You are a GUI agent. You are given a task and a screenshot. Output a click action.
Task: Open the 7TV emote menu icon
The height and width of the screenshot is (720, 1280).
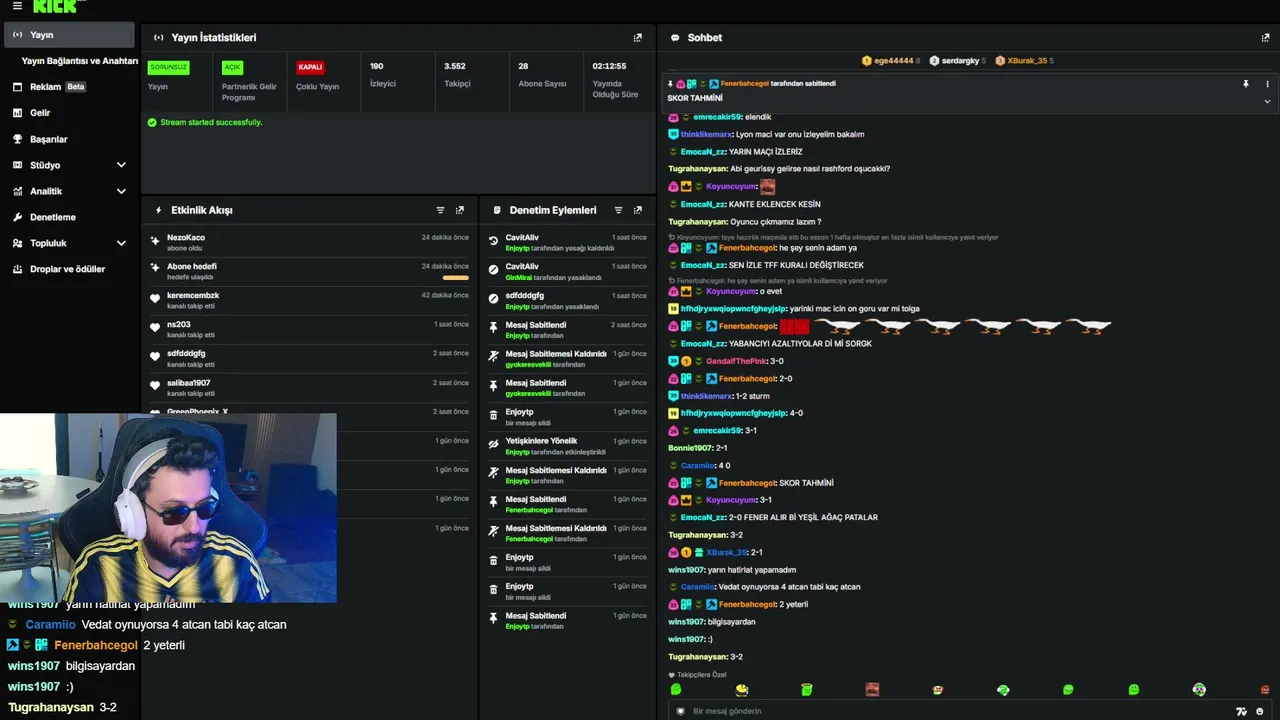tap(1241, 711)
